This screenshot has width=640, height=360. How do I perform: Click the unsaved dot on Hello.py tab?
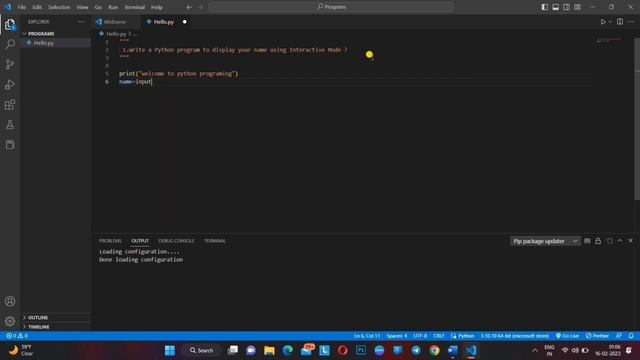(x=184, y=22)
